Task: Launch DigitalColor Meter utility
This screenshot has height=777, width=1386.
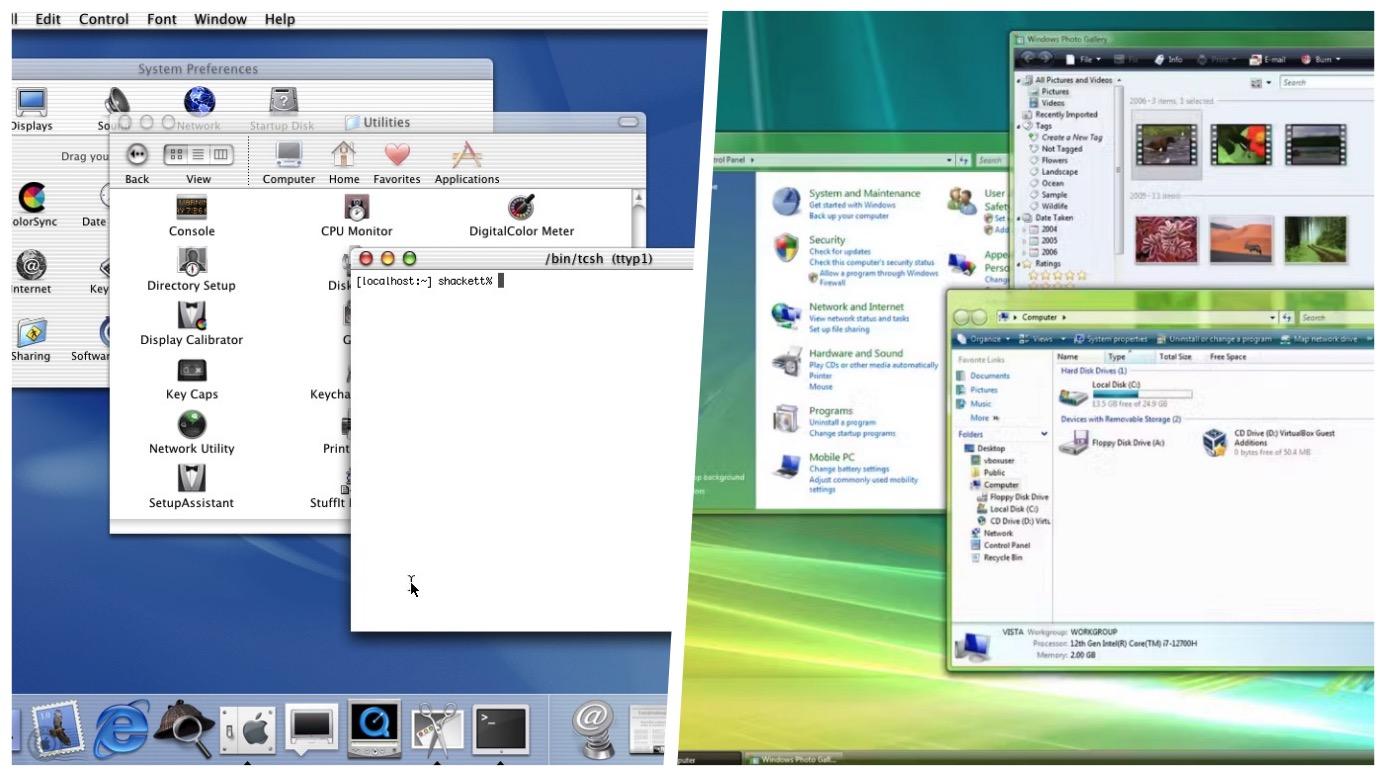Action: point(521,217)
